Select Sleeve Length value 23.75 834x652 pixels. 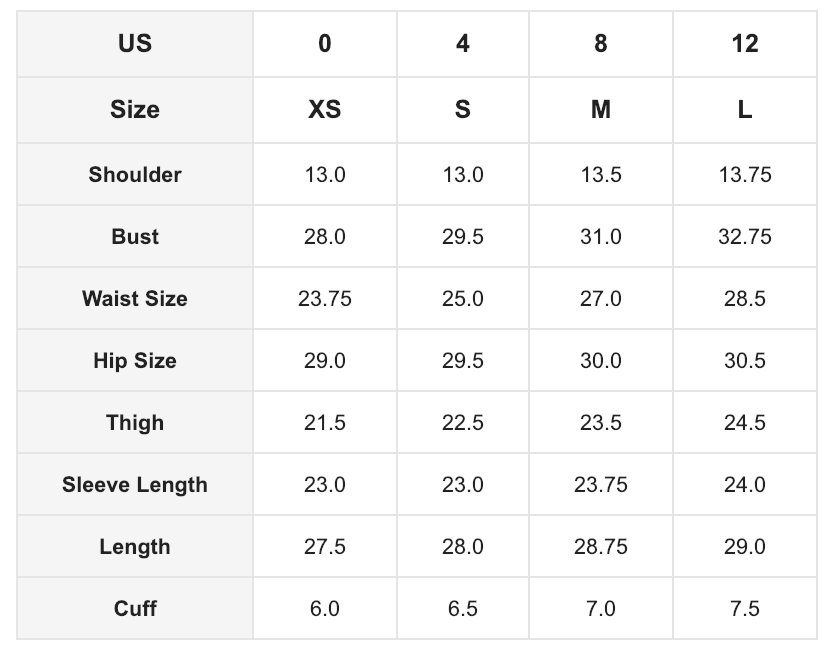click(601, 484)
